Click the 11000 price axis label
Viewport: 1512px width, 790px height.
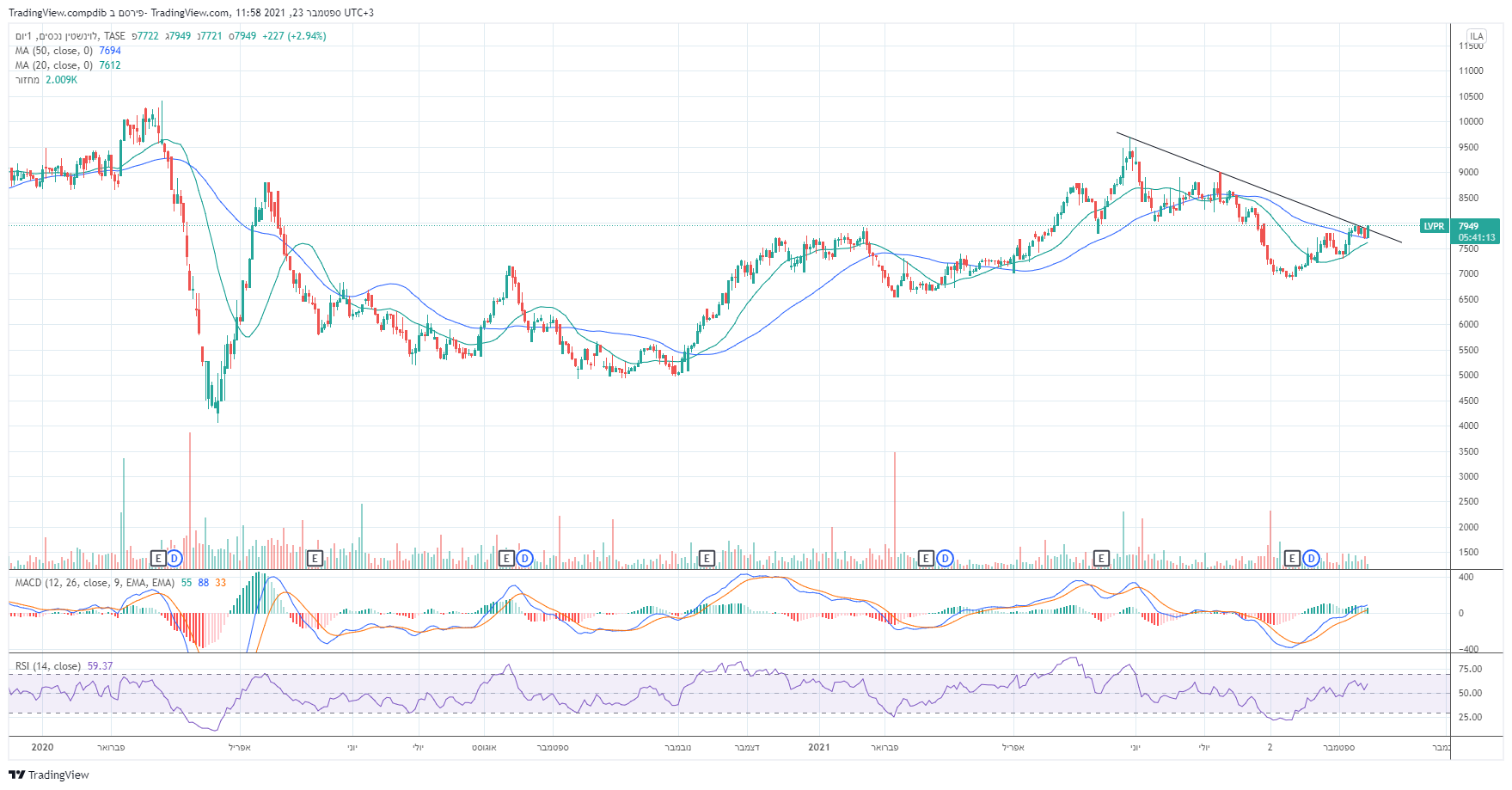(x=1471, y=71)
